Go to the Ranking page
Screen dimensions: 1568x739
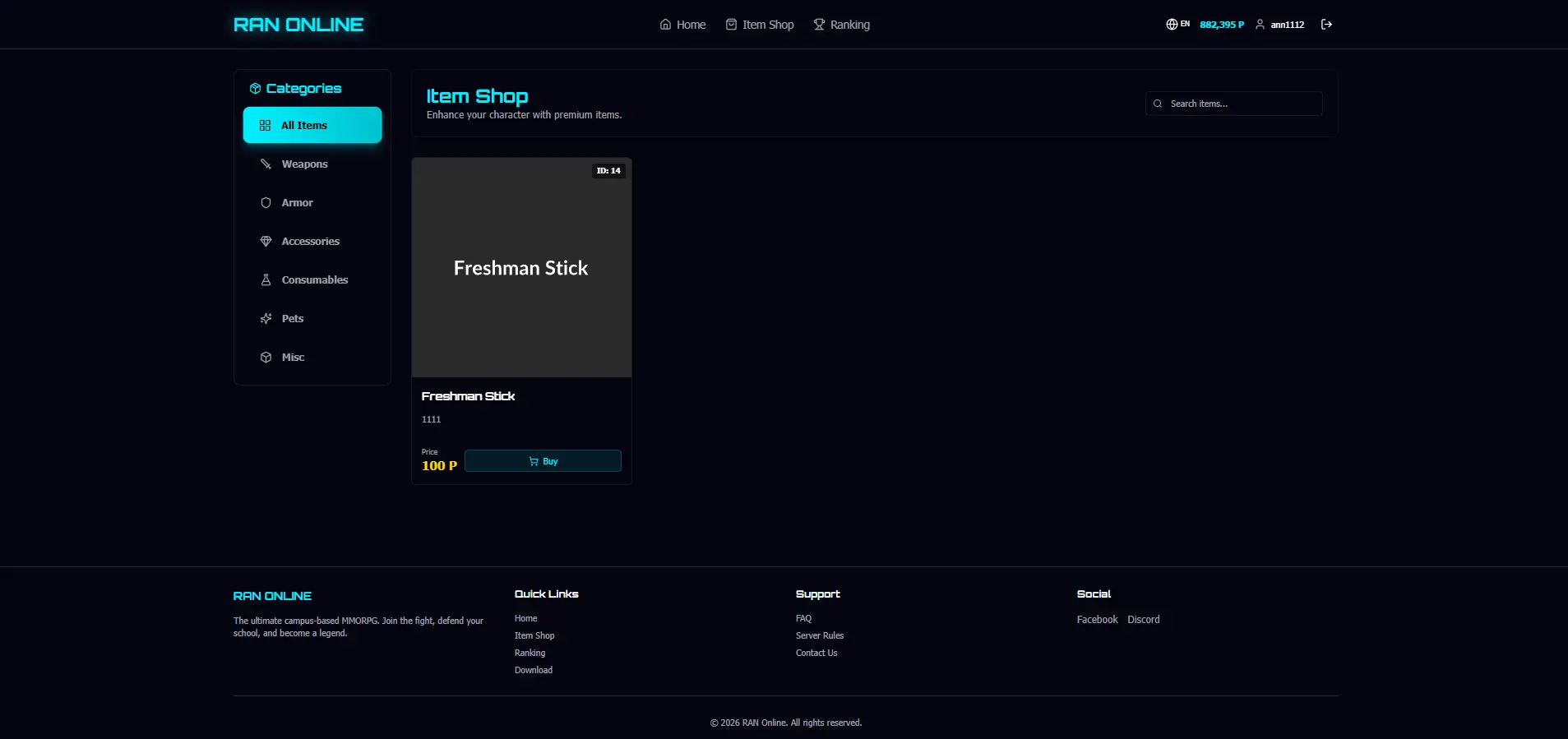pyautogui.click(x=841, y=25)
